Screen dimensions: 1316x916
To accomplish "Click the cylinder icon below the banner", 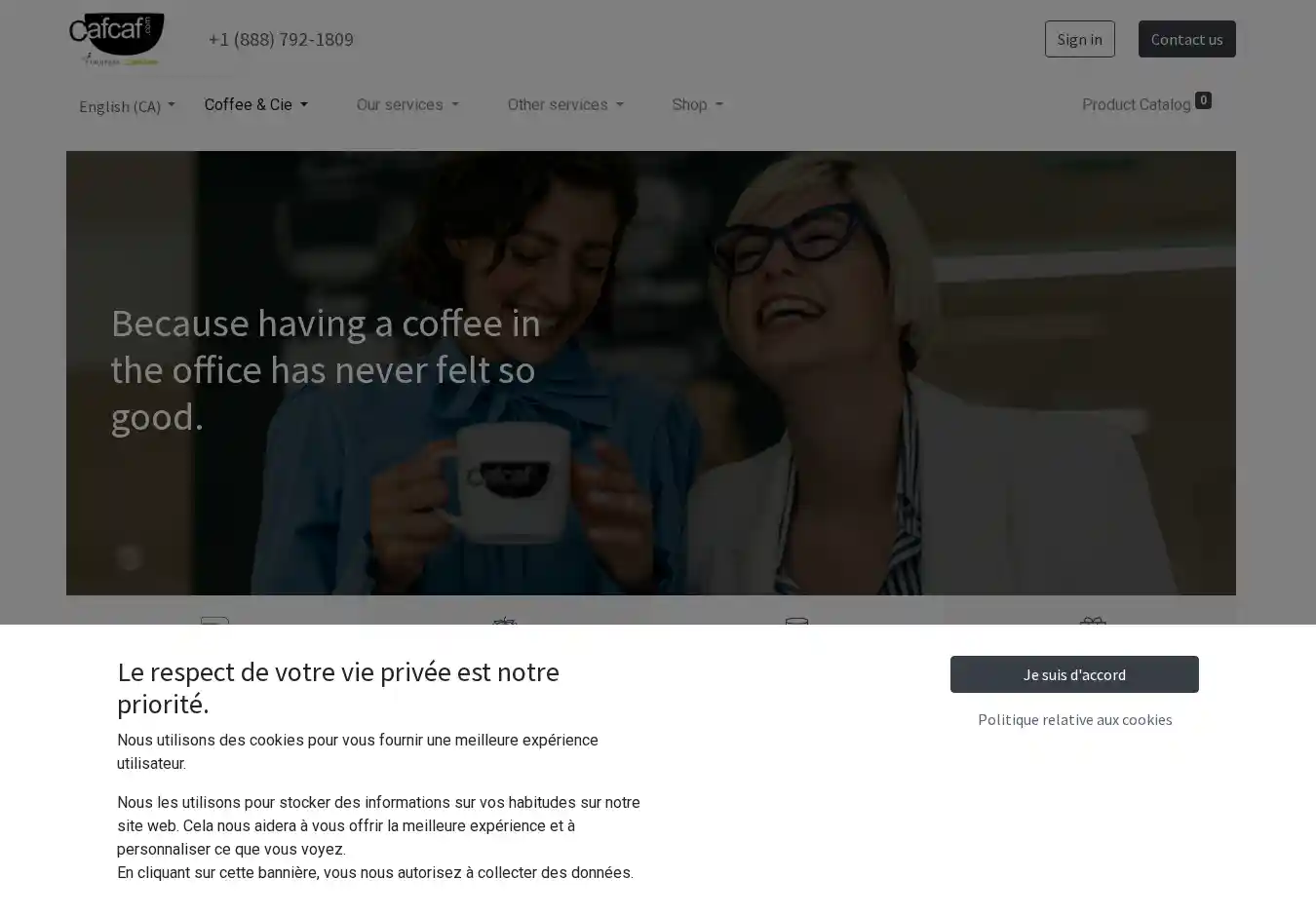I will 796,621.
